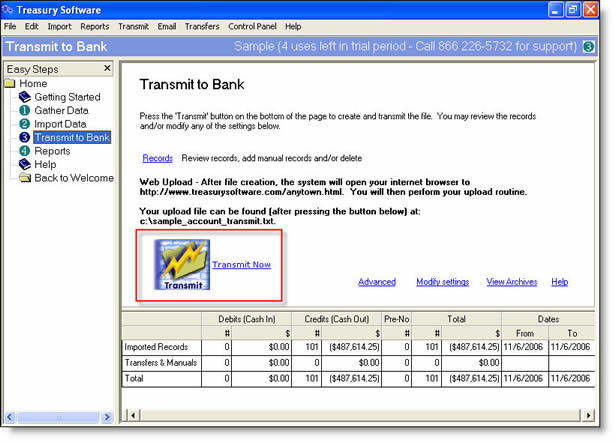The width and height of the screenshot is (616, 443).
Task: Click the Home folder icon
Action: (10, 83)
